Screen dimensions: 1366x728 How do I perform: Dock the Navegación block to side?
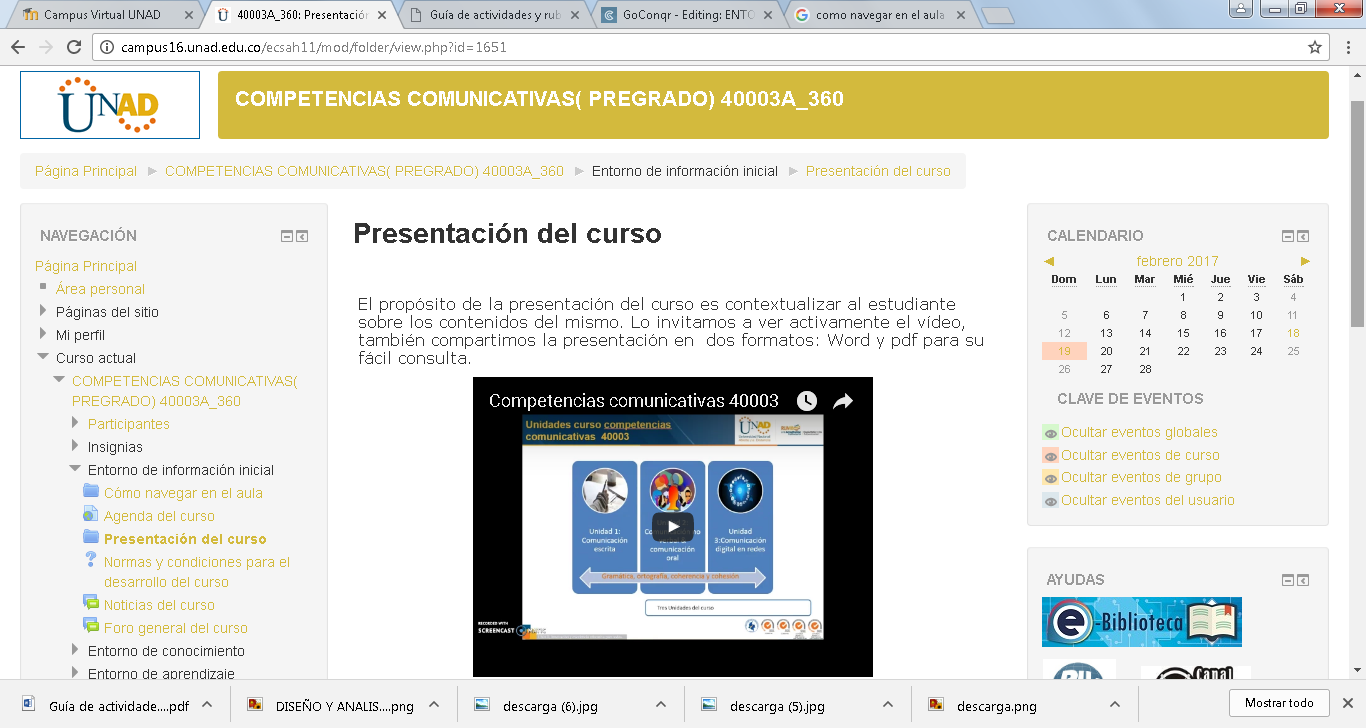[x=302, y=236]
